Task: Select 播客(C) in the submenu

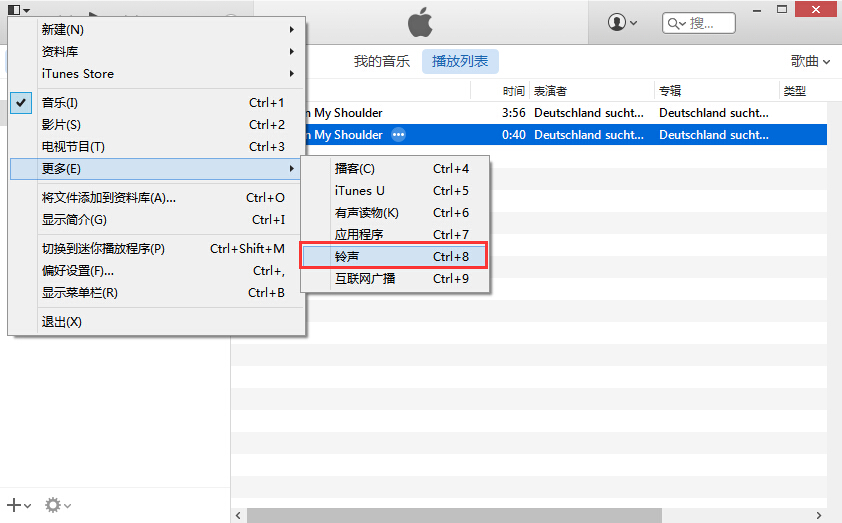Action: pos(395,169)
